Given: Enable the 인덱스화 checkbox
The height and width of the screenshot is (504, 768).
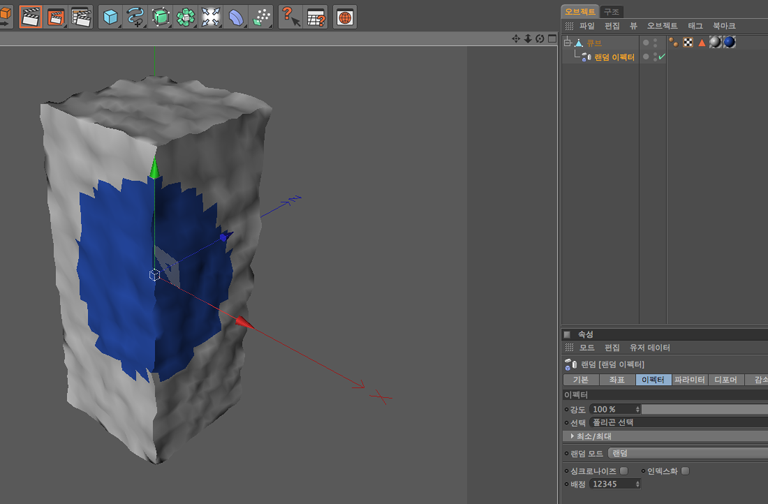Looking at the screenshot, I should pyautogui.click(x=685, y=470).
